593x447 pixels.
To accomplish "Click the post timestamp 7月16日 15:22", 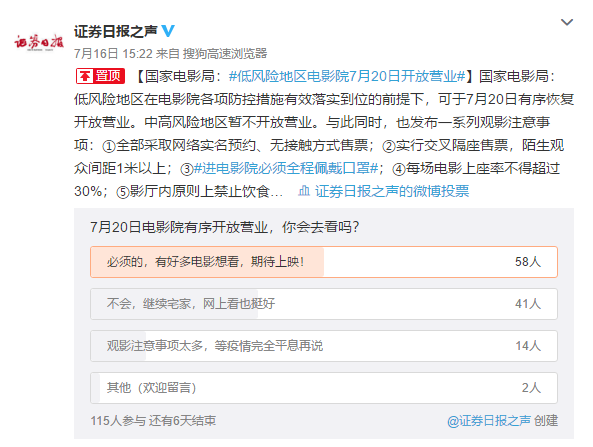I will [113, 54].
